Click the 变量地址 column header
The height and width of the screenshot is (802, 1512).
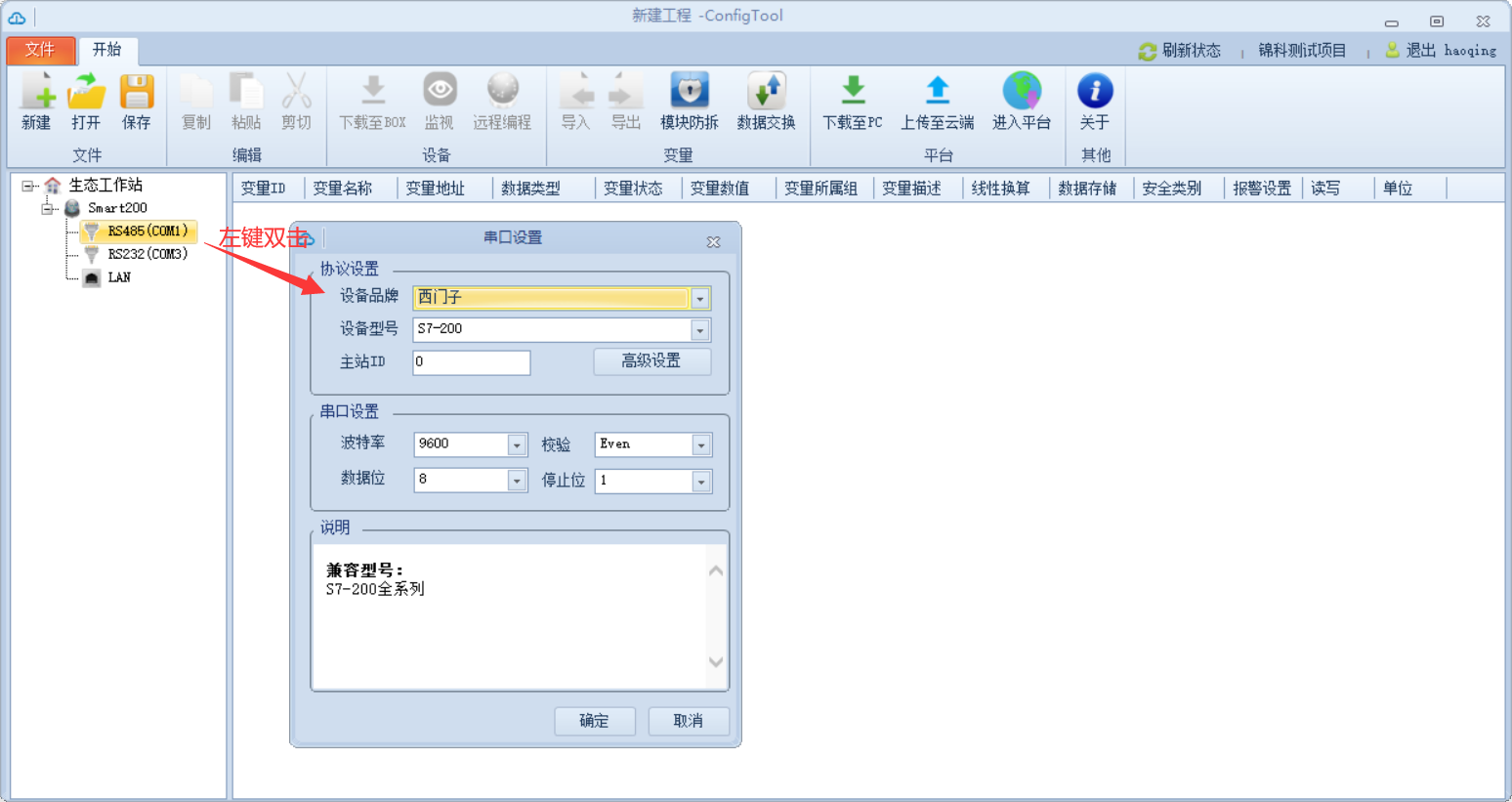click(x=436, y=189)
